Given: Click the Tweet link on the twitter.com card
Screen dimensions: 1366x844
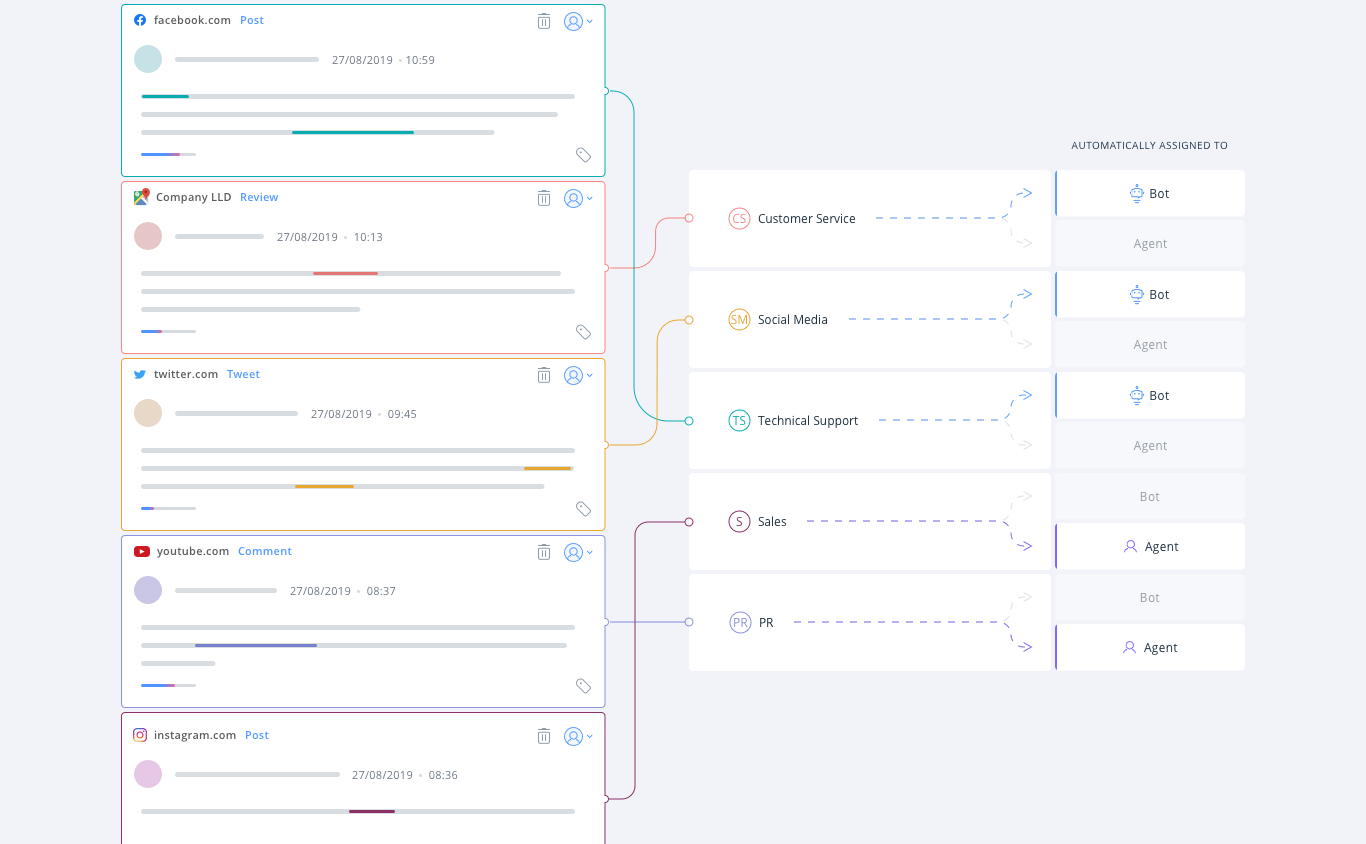Looking at the screenshot, I should [x=243, y=374].
